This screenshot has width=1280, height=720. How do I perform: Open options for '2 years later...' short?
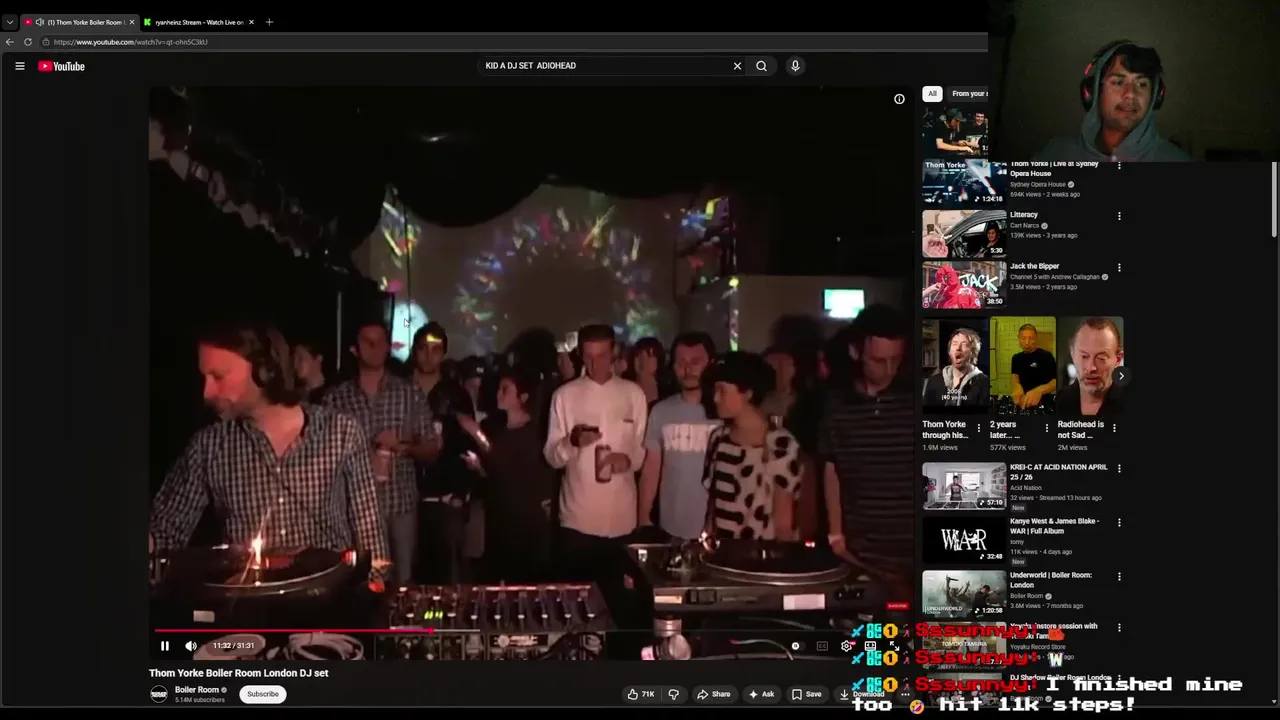1047,428
